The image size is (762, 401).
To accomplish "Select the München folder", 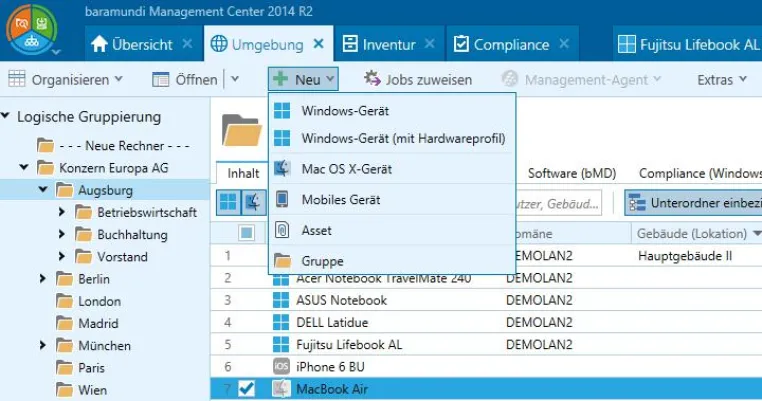I will [x=93, y=346].
